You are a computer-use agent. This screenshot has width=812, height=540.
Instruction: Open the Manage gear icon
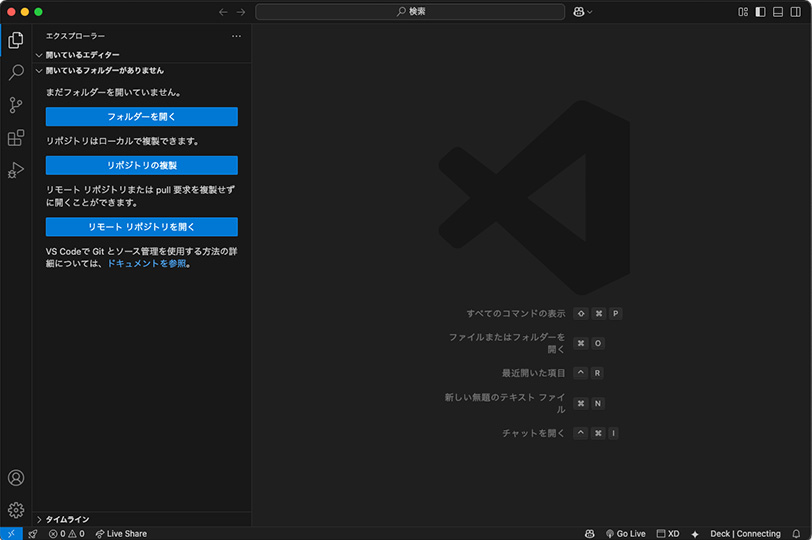(x=16, y=510)
